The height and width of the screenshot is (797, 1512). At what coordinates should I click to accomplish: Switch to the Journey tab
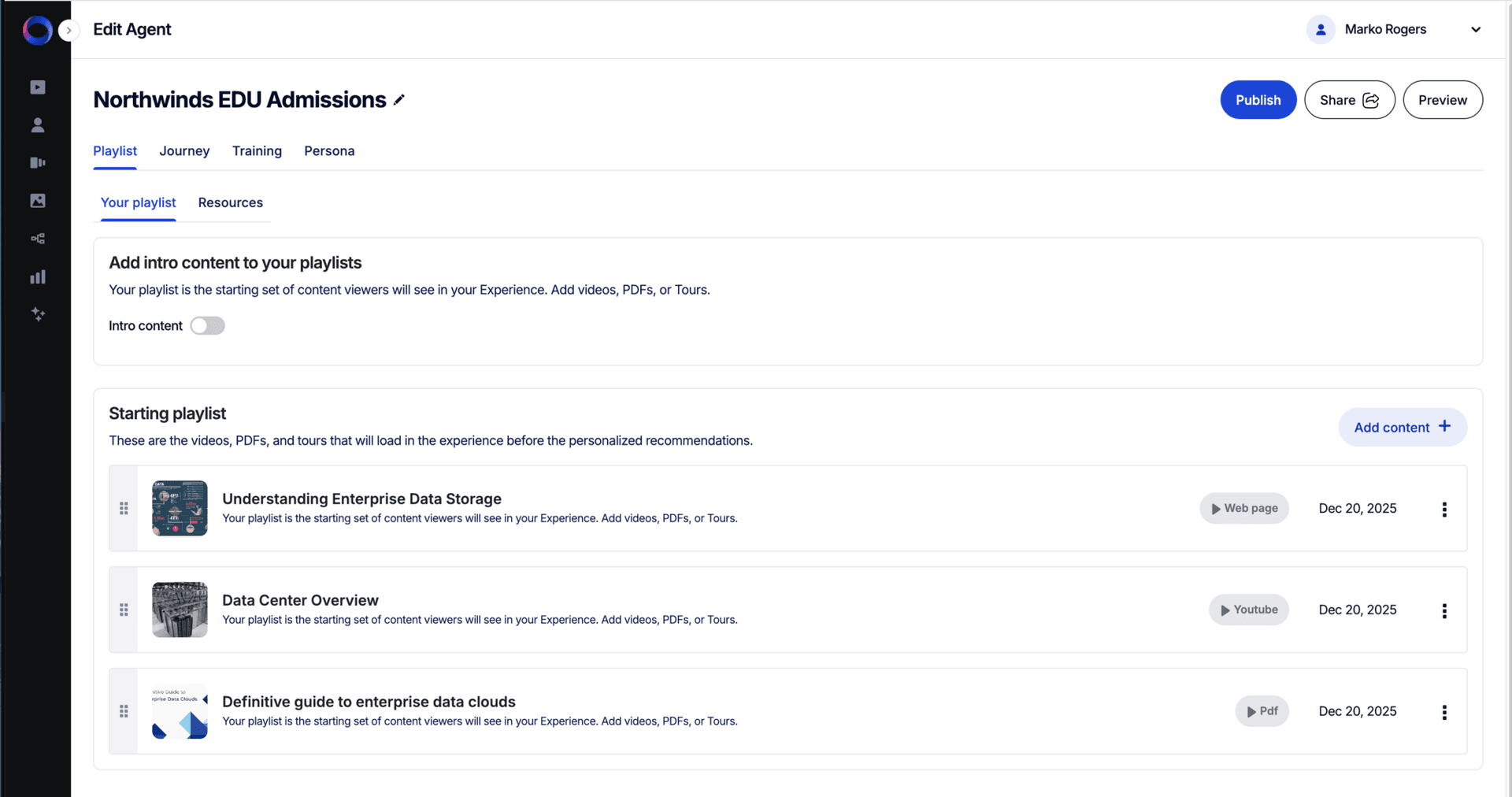[x=184, y=150]
